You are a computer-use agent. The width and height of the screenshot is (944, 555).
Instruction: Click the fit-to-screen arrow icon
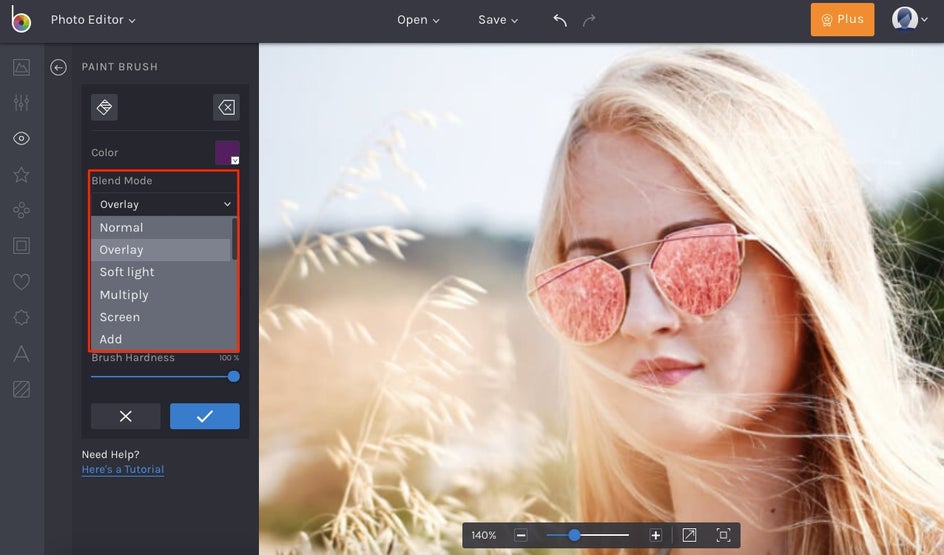pyautogui.click(x=689, y=535)
